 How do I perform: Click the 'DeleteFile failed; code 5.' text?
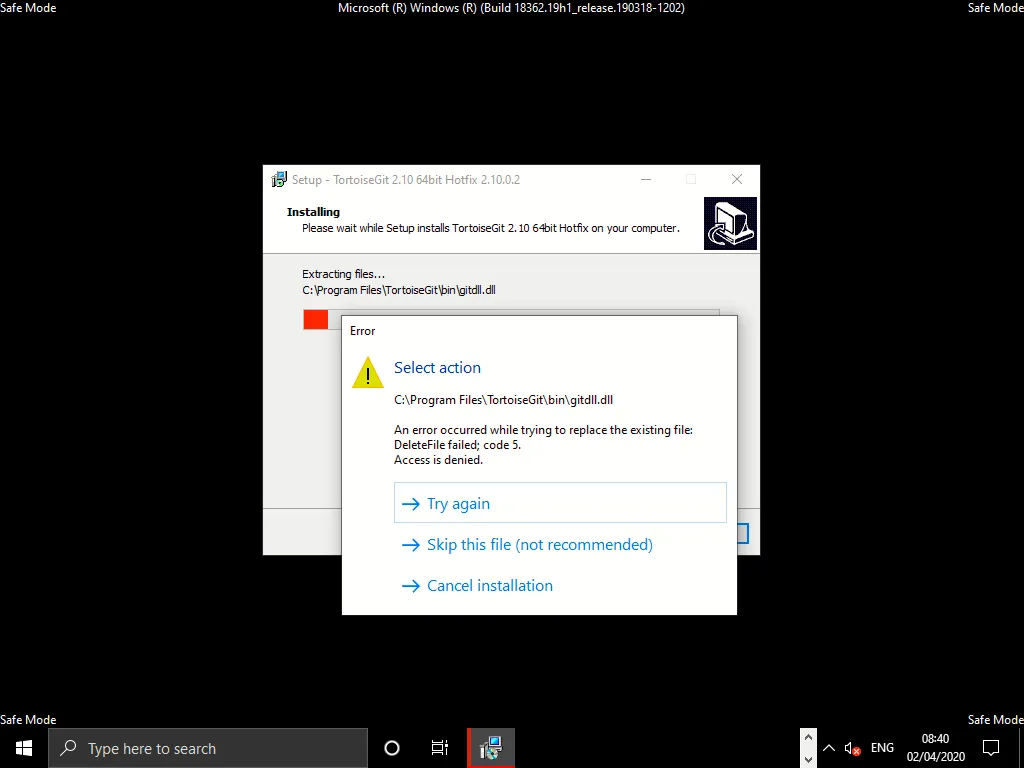pos(457,445)
